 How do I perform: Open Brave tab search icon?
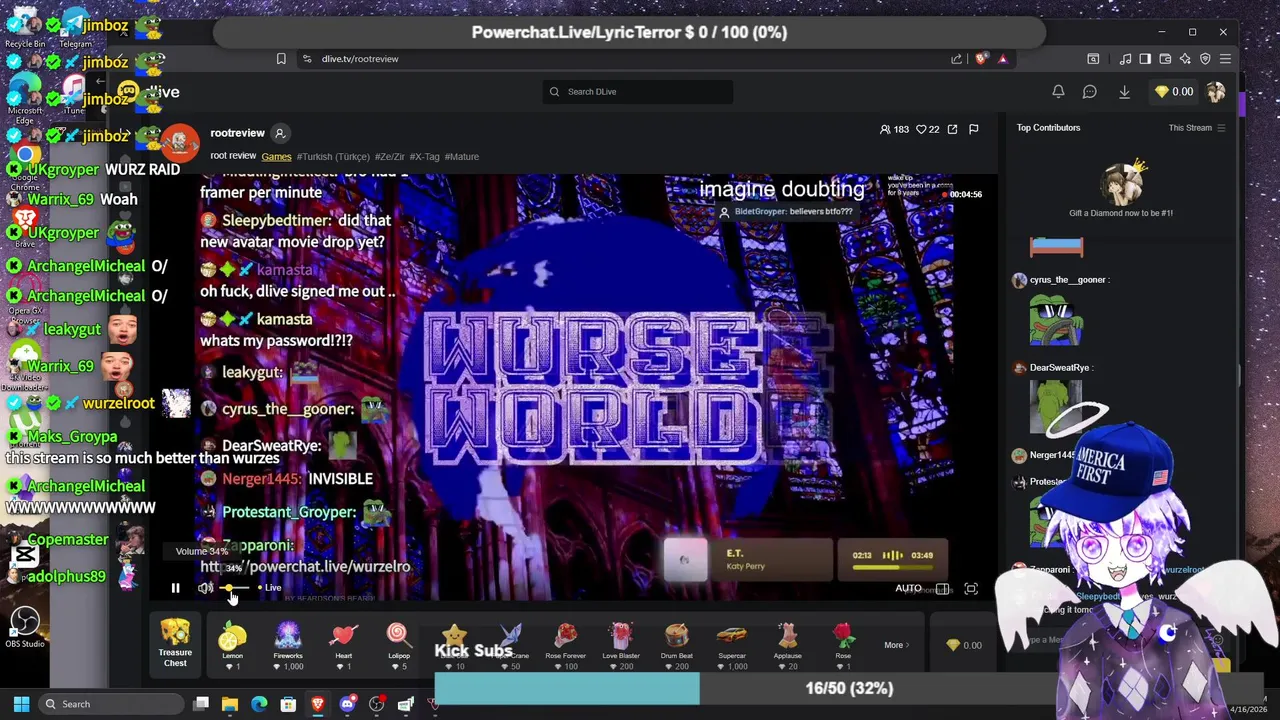point(1093,59)
